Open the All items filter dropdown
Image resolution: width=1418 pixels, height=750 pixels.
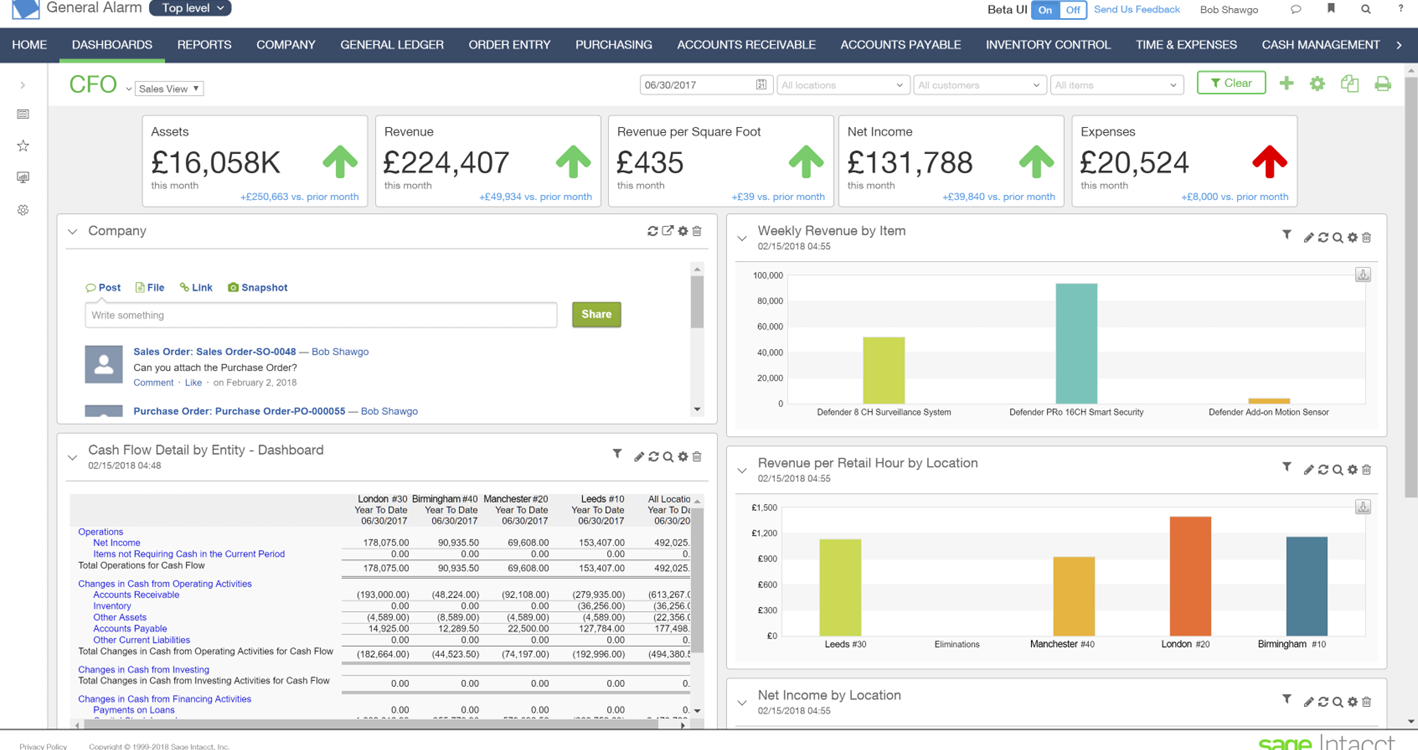pyautogui.click(x=1117, y=85)
